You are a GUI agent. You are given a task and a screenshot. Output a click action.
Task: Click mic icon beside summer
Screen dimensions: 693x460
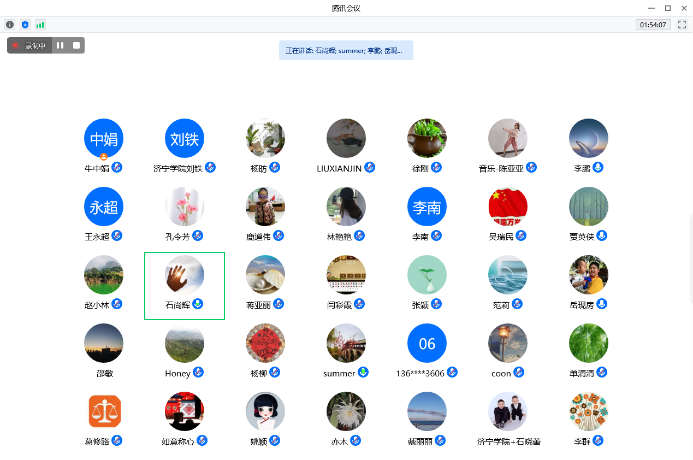coord(363,373)
